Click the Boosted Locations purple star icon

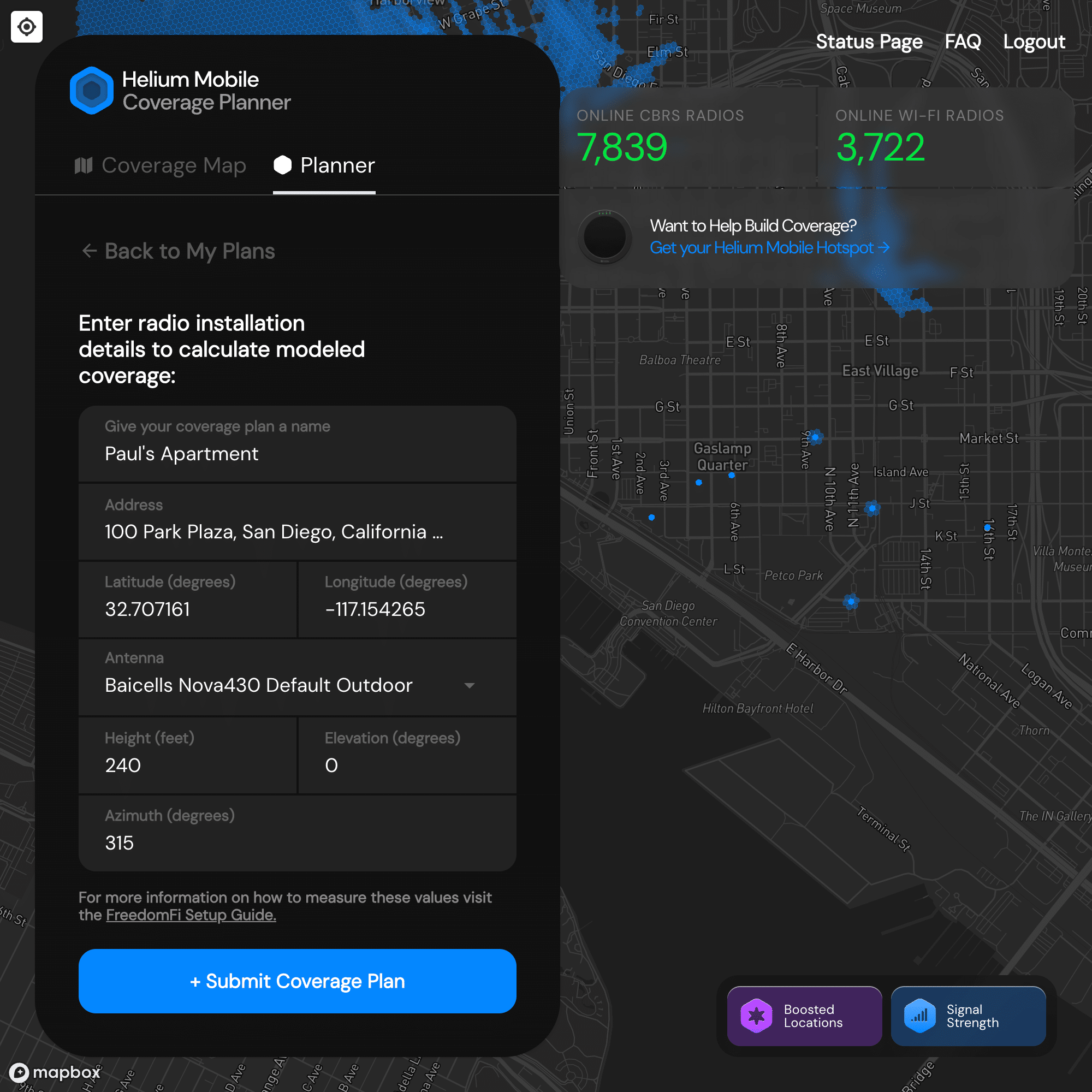click(756, 1016)
